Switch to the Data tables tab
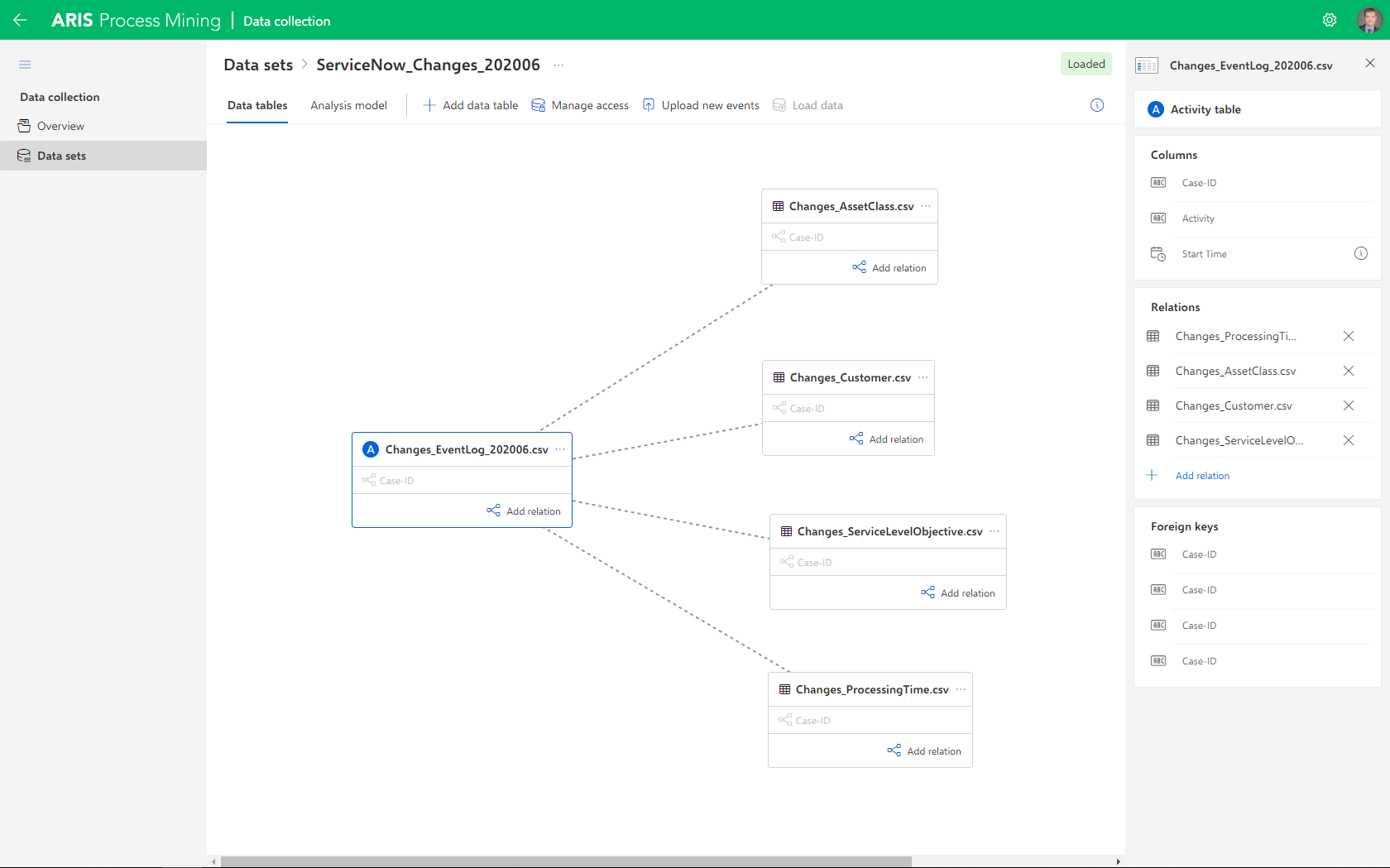 [257, 105]
